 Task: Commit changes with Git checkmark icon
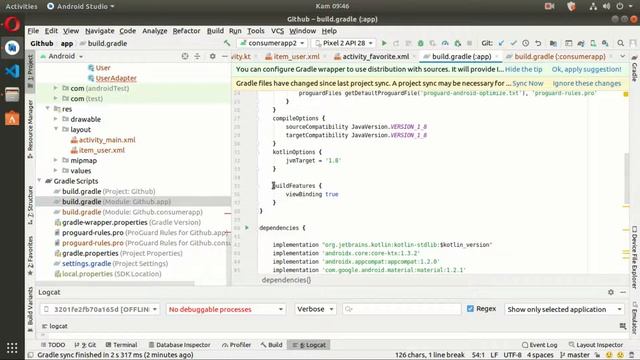coord(513,43)
